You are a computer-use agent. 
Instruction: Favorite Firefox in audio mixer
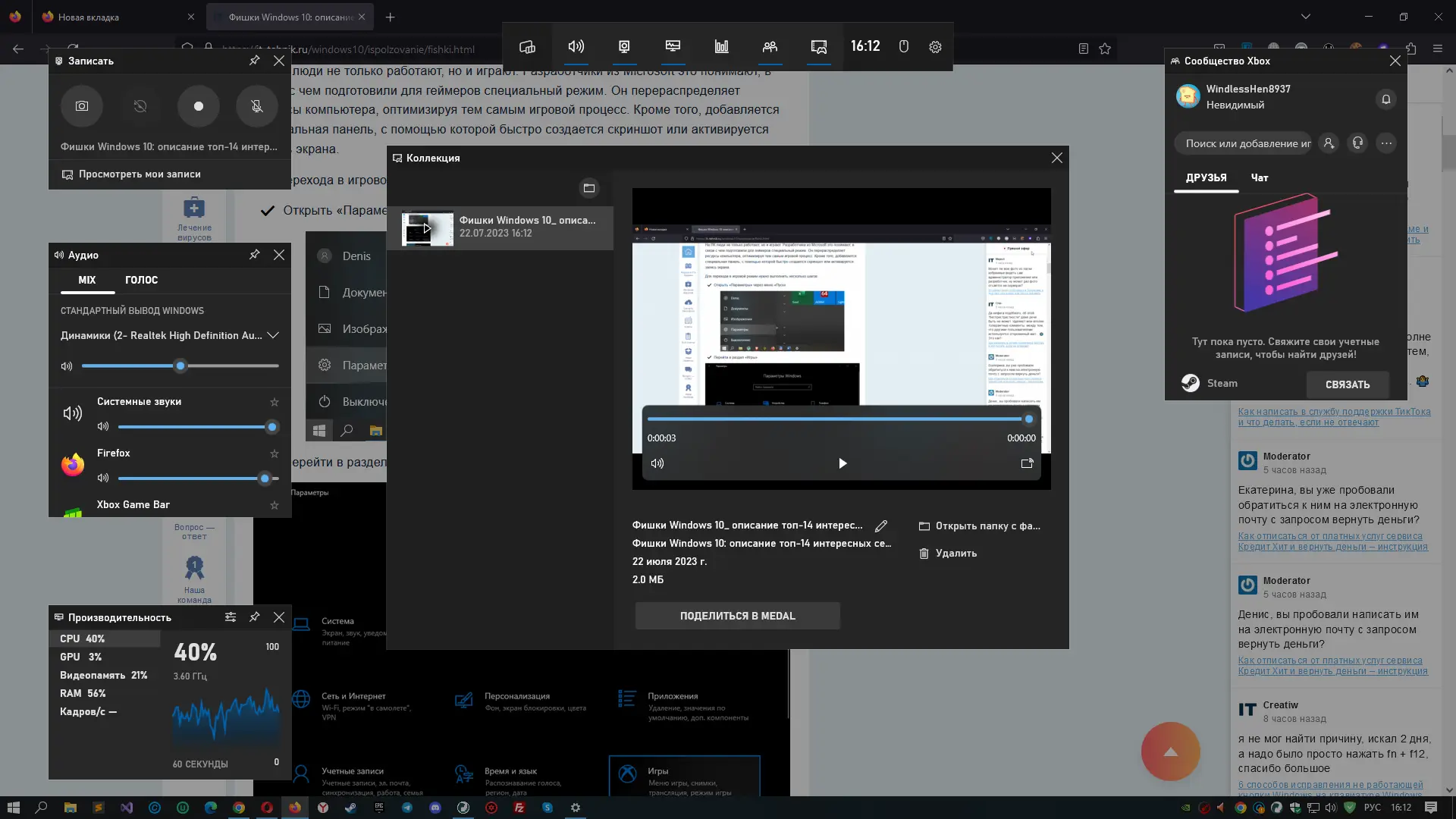coord(275,453)
